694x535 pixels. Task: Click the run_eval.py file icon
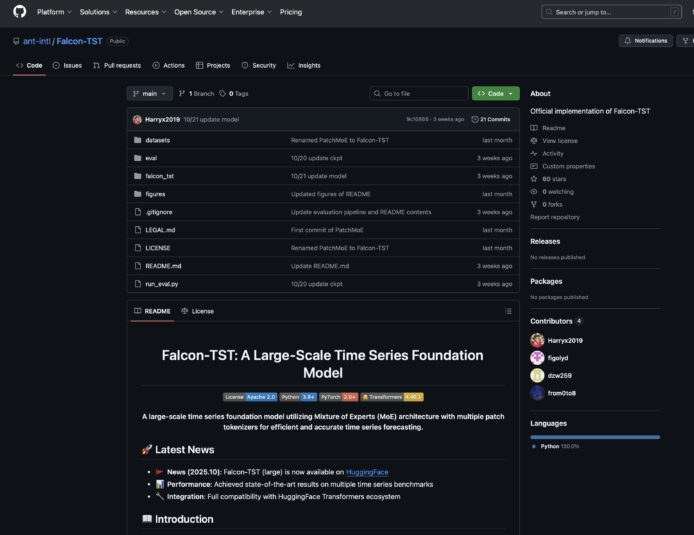(x=138, y=284)
